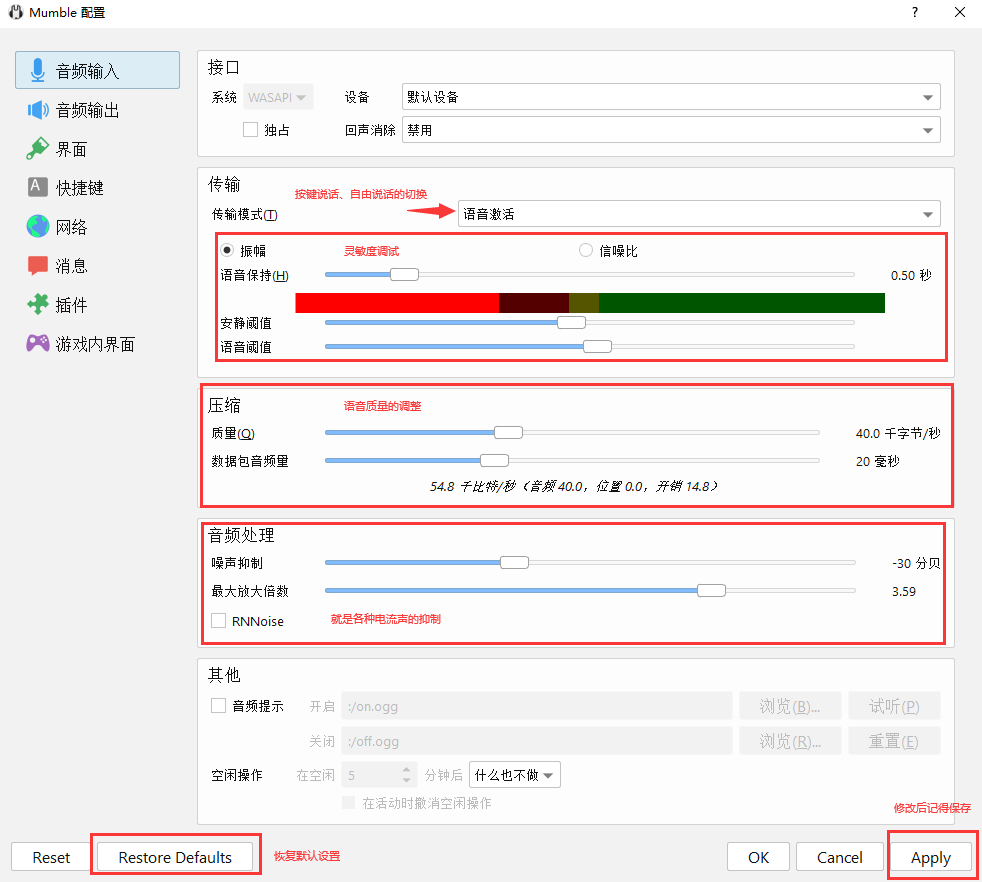Expand the 设备 默认设备 dropdown
Viewport: 982px width, 882px height.
coord(671,97)
